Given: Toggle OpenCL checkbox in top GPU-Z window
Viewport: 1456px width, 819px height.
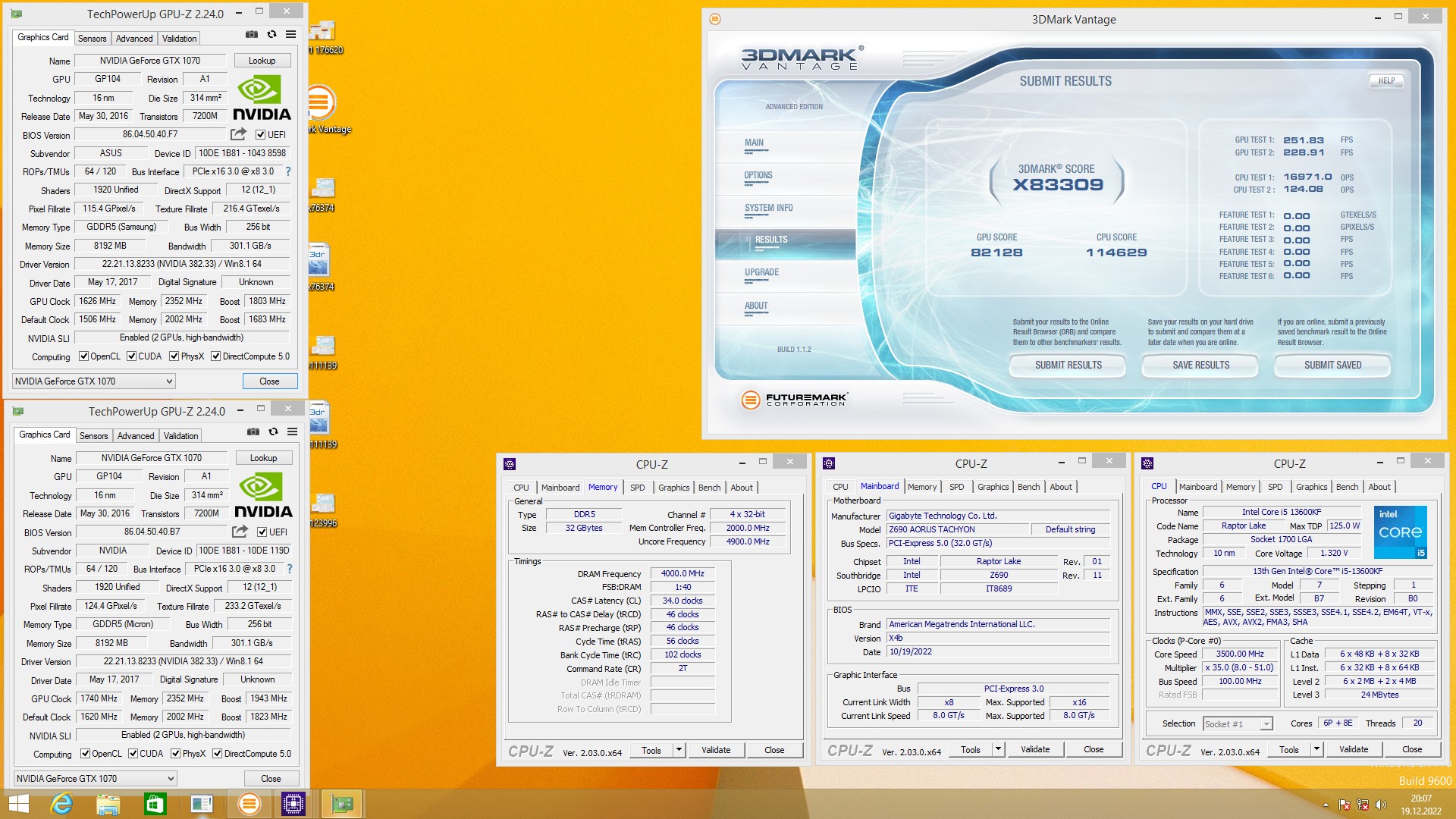Looking at the screenshot, I should [x=84, y=356].
